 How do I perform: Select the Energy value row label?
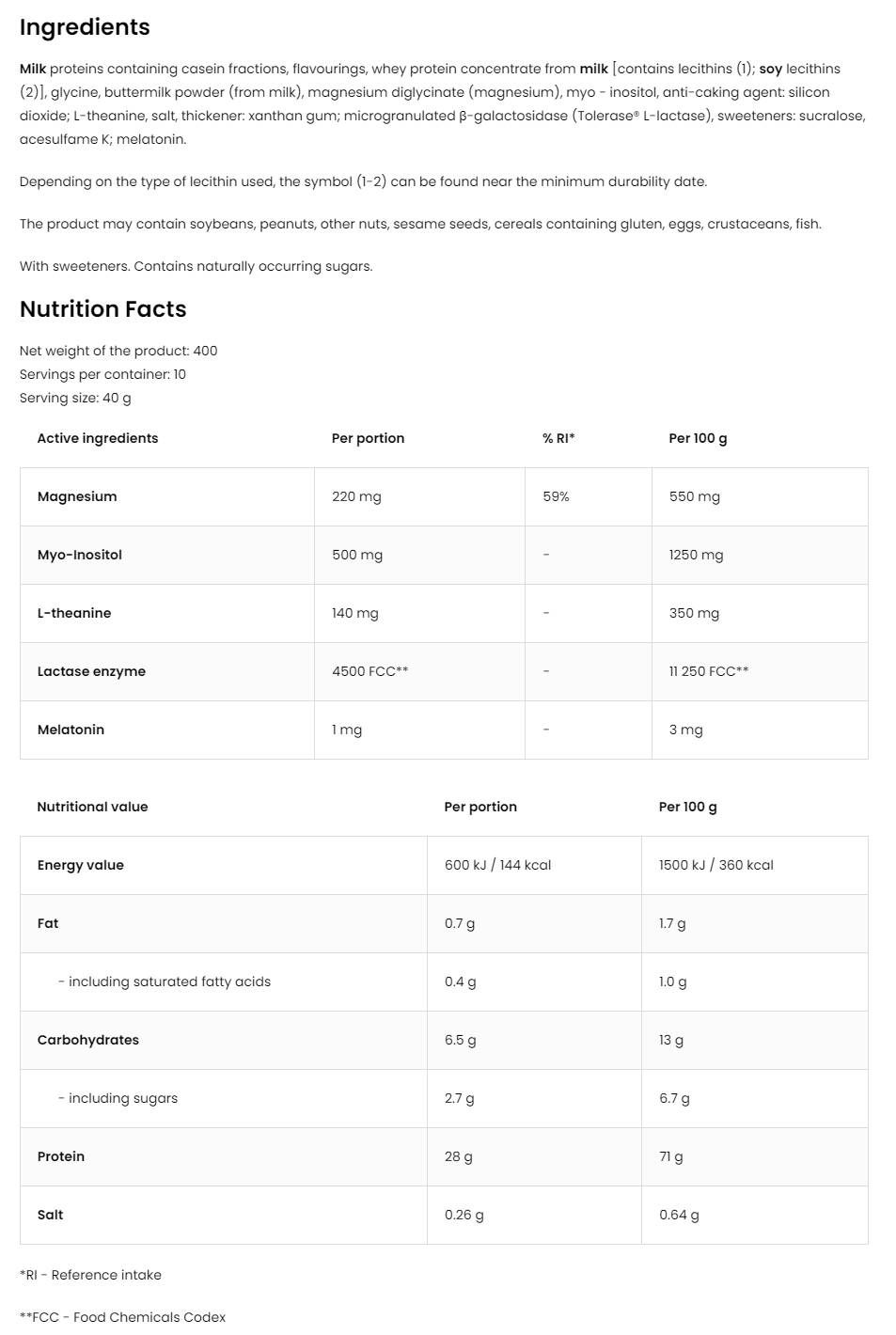(81, 865)
